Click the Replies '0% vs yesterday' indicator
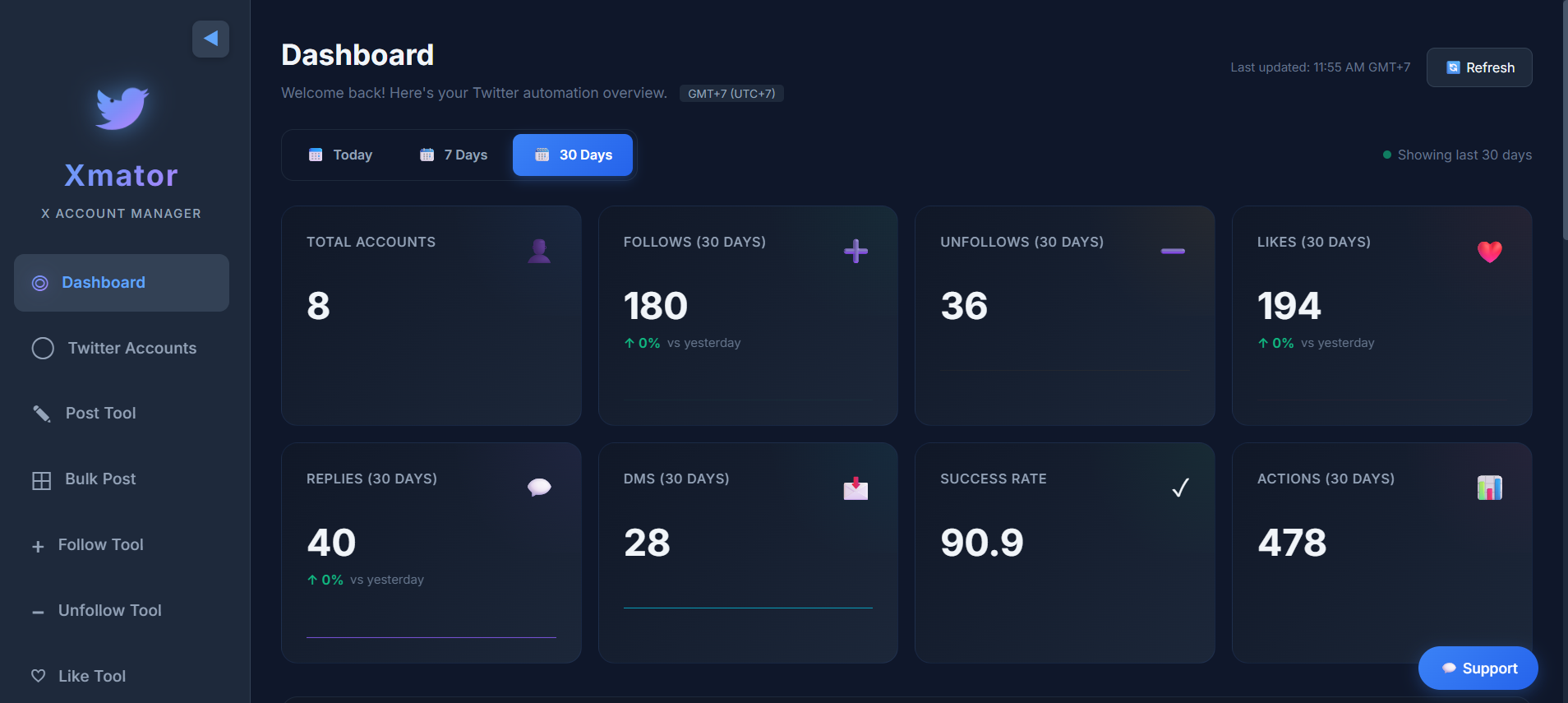 tap(366, 580)
